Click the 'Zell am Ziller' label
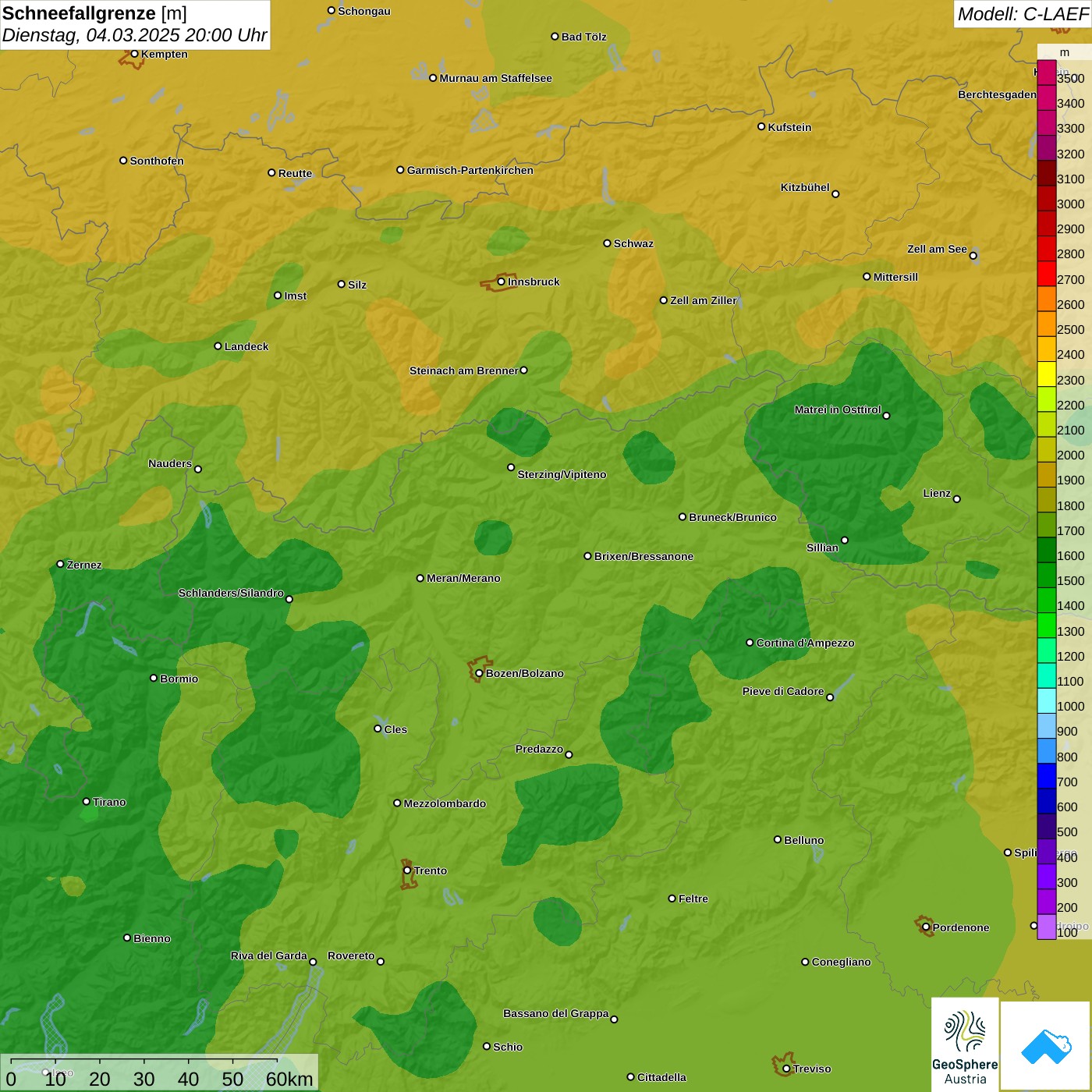The height and width of the screenshot is (1092, 1092). coord(704,300)
